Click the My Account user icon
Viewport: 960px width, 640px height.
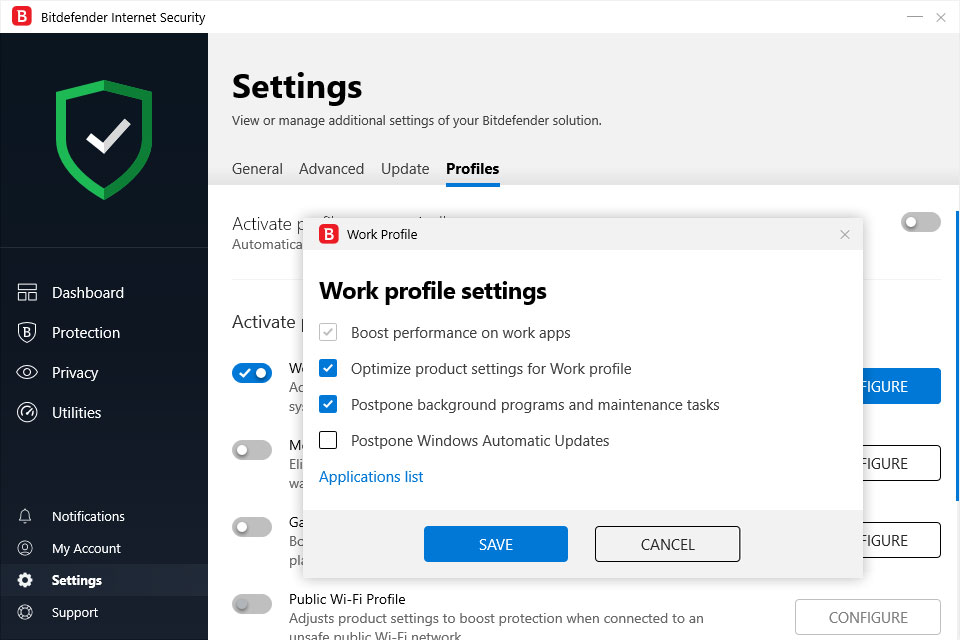click(26, 549)
